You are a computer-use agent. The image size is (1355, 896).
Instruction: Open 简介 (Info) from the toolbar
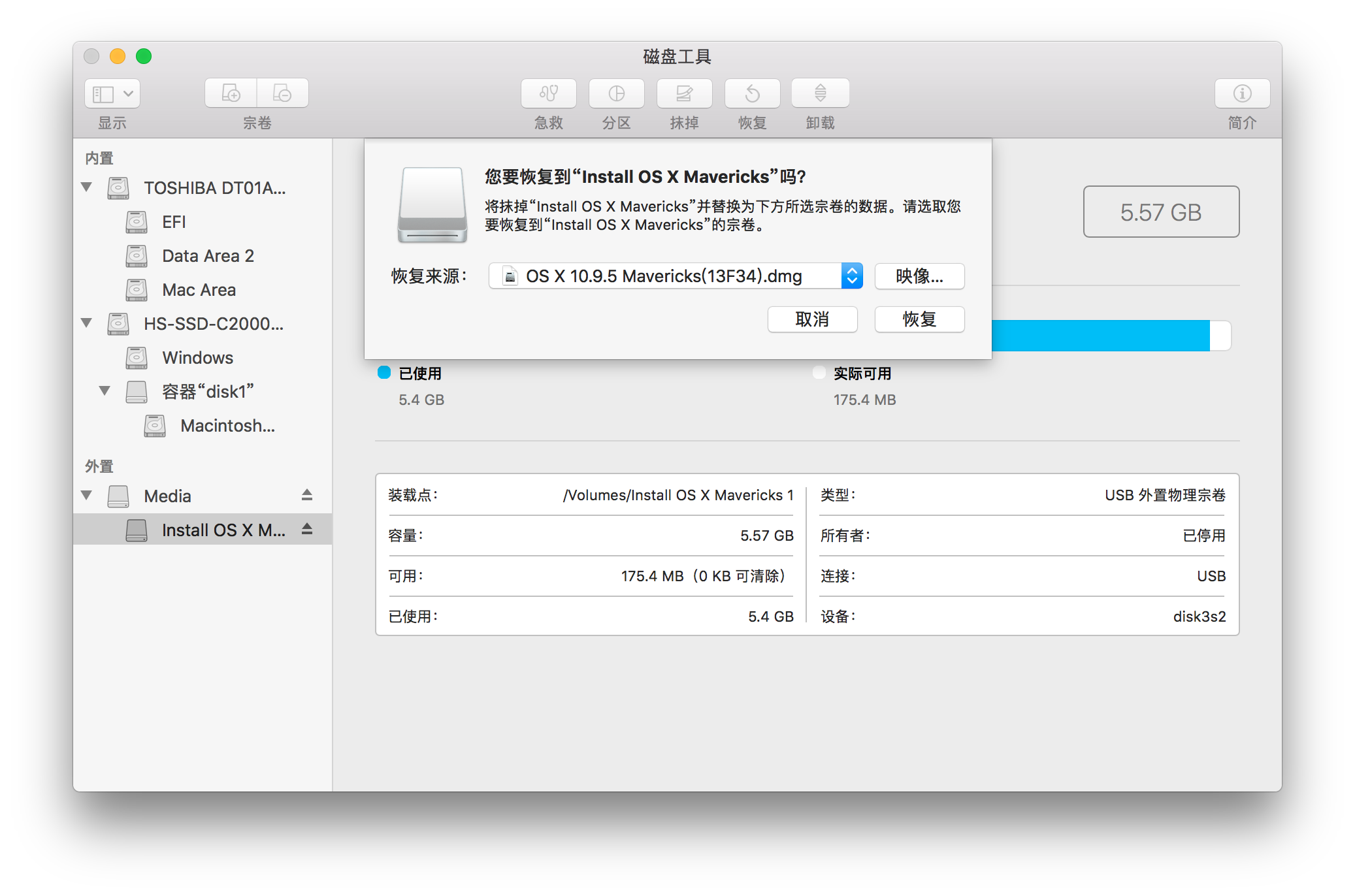click(1241, 93)
